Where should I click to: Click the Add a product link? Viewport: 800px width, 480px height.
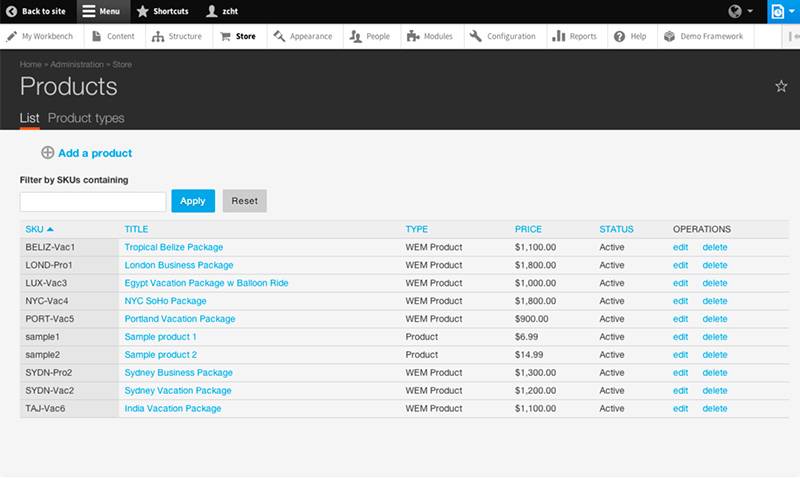[x=95, y=153]
